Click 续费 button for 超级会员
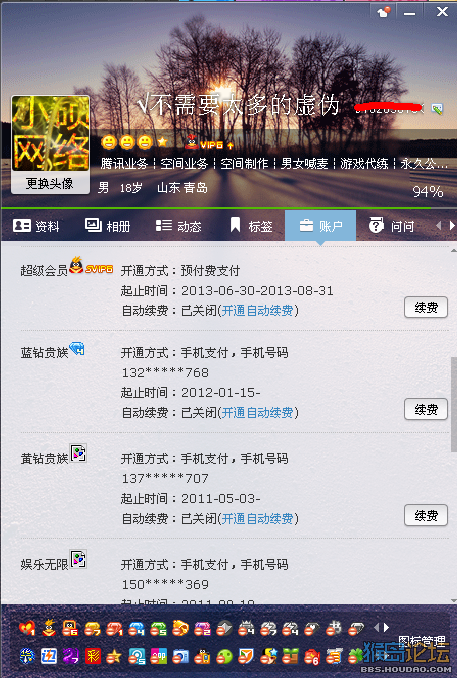The width and height of the screenshot is (457, 678). pyautogui.click(x=426, y=307)
